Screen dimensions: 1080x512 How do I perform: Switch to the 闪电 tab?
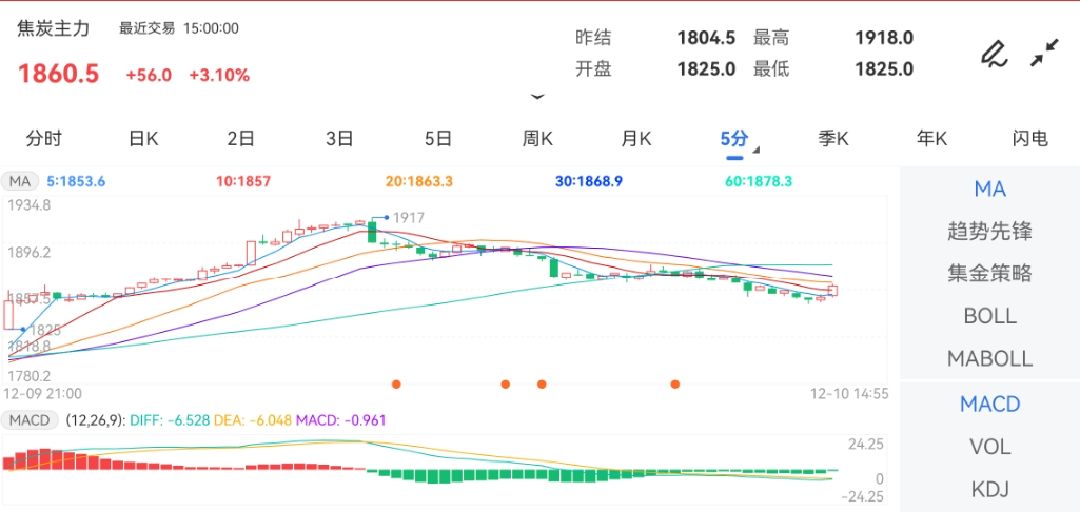[x=1030, y=139]
